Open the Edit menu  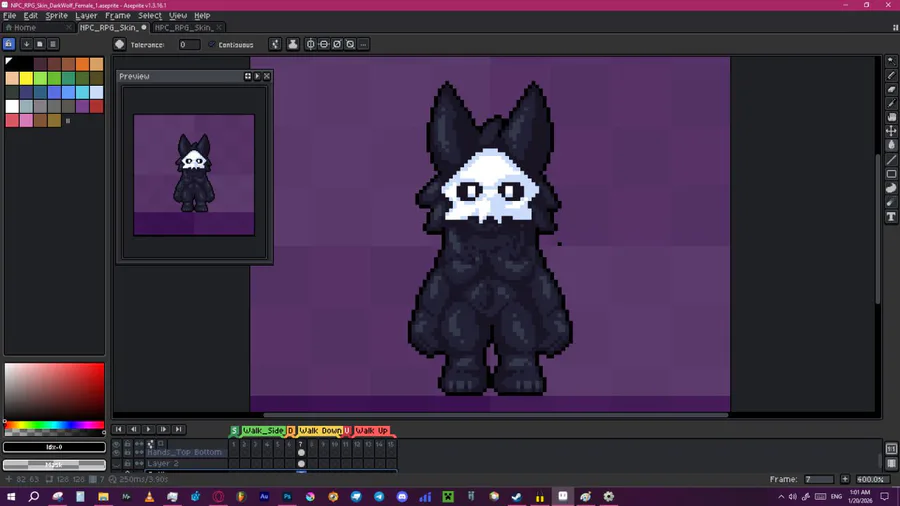coord(30,15)
